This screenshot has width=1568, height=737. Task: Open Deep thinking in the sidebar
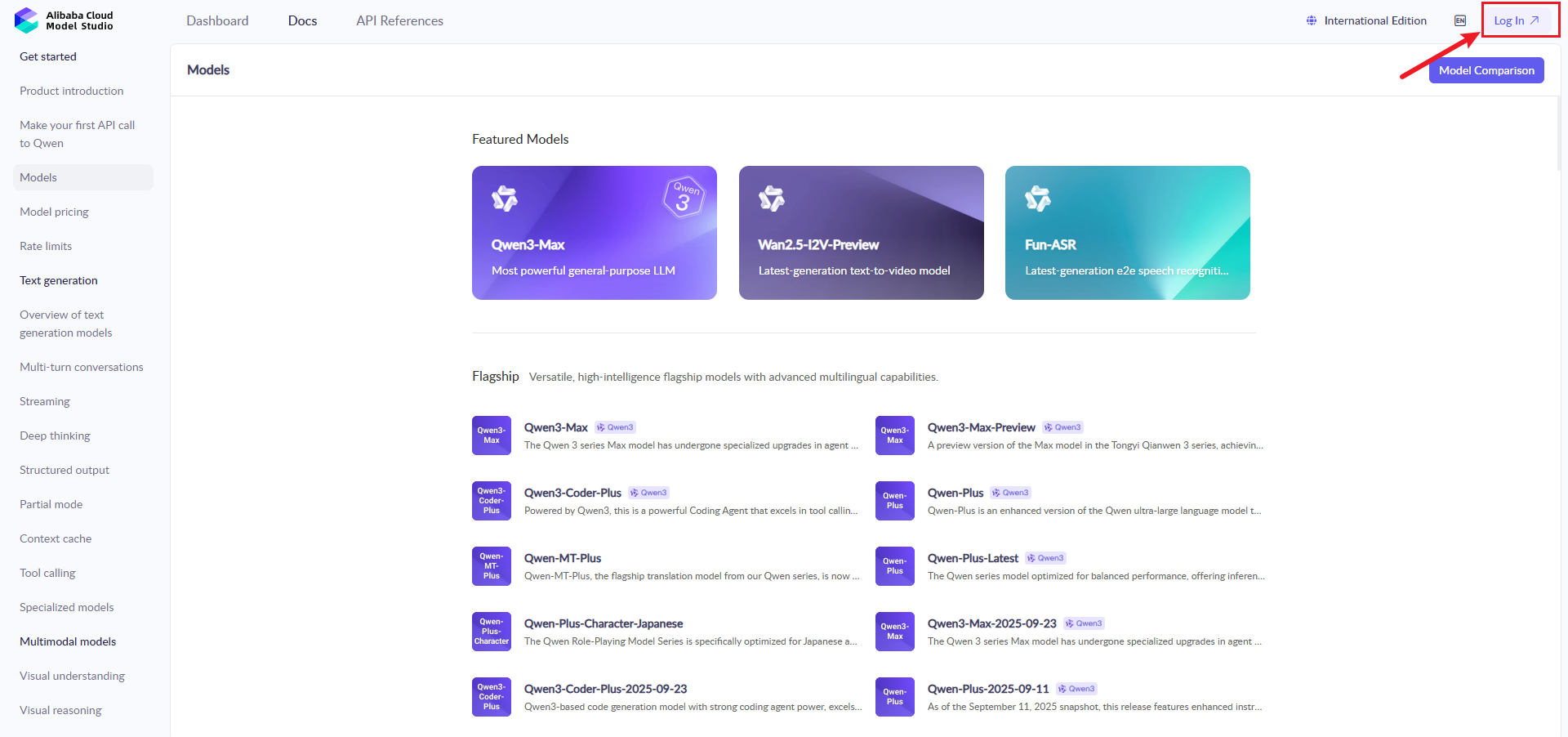pyautogui.click(x=55, y=435)
